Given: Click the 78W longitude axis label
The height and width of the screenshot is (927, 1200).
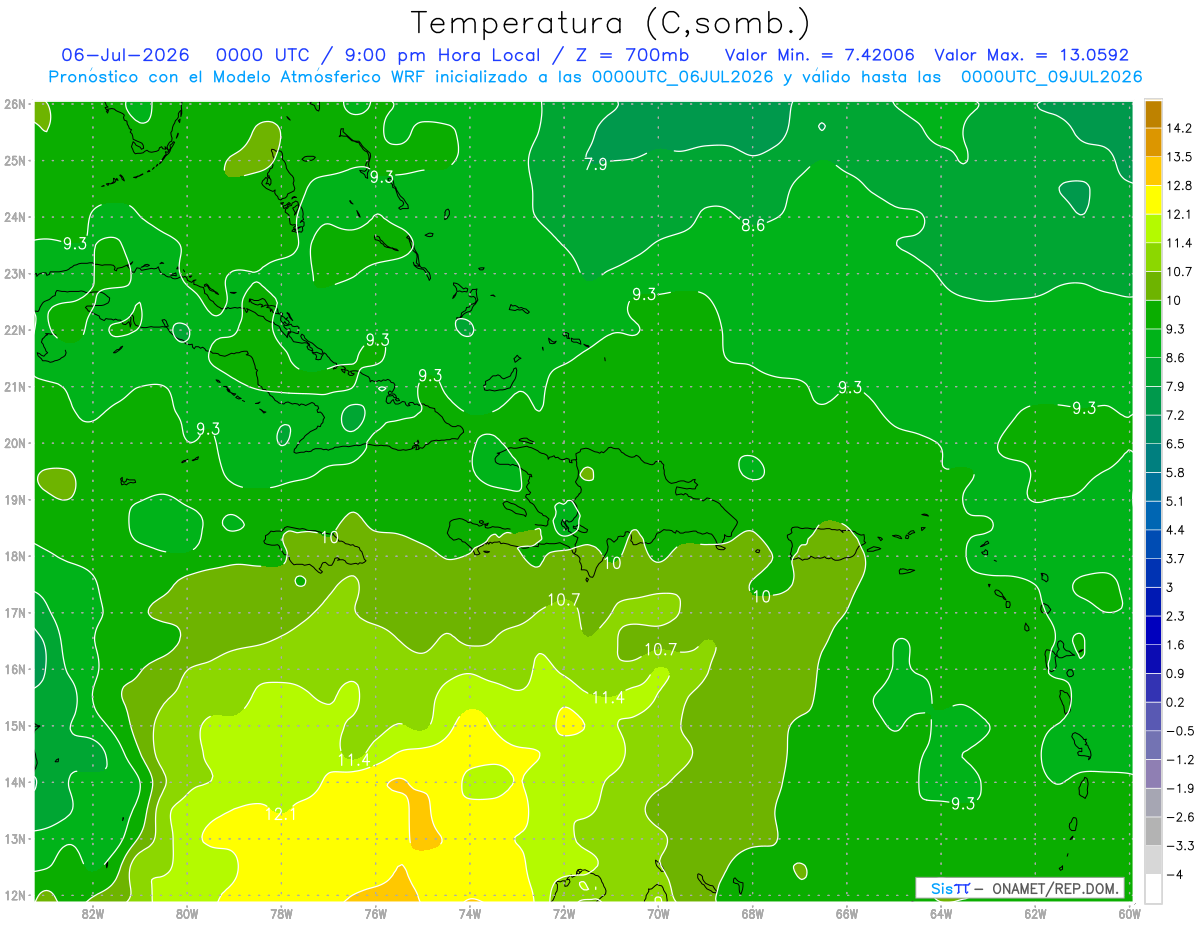Looking at the screenshot, I should (281, 912).
